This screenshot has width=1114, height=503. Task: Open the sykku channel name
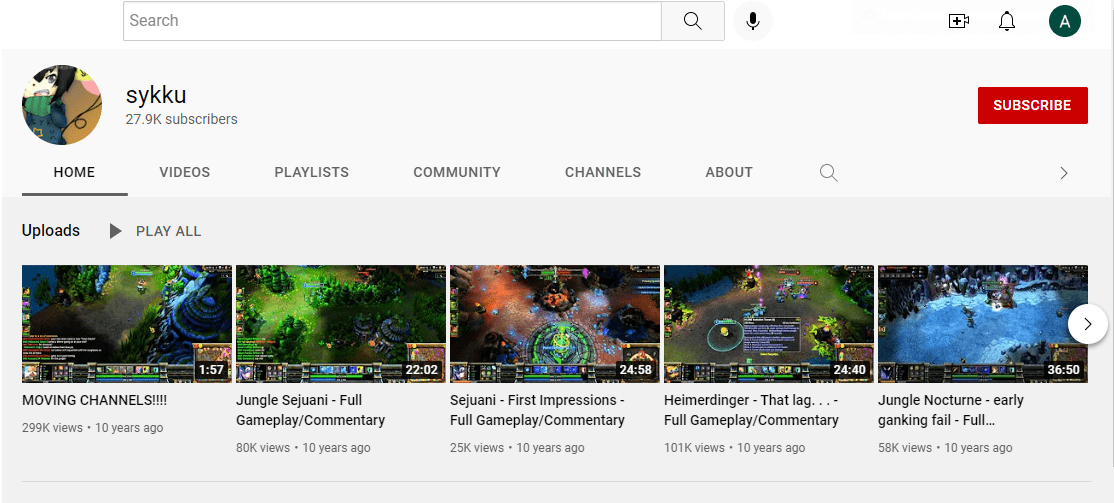156,94
